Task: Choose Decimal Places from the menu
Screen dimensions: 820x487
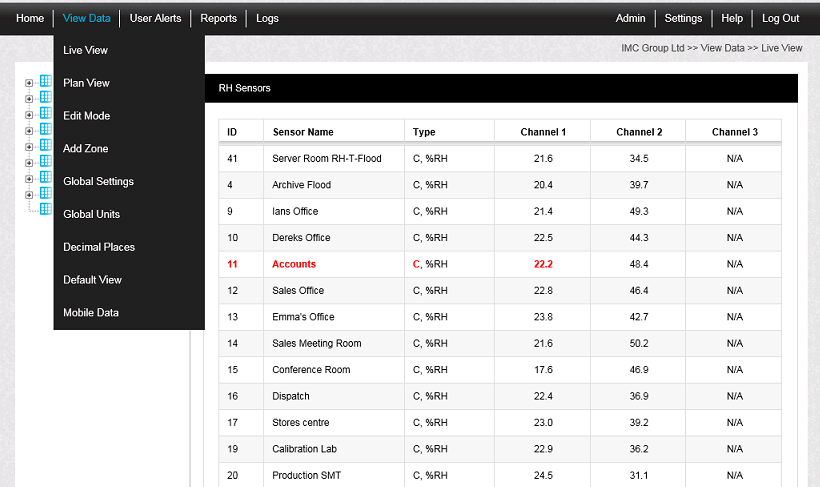Action: 98,247
